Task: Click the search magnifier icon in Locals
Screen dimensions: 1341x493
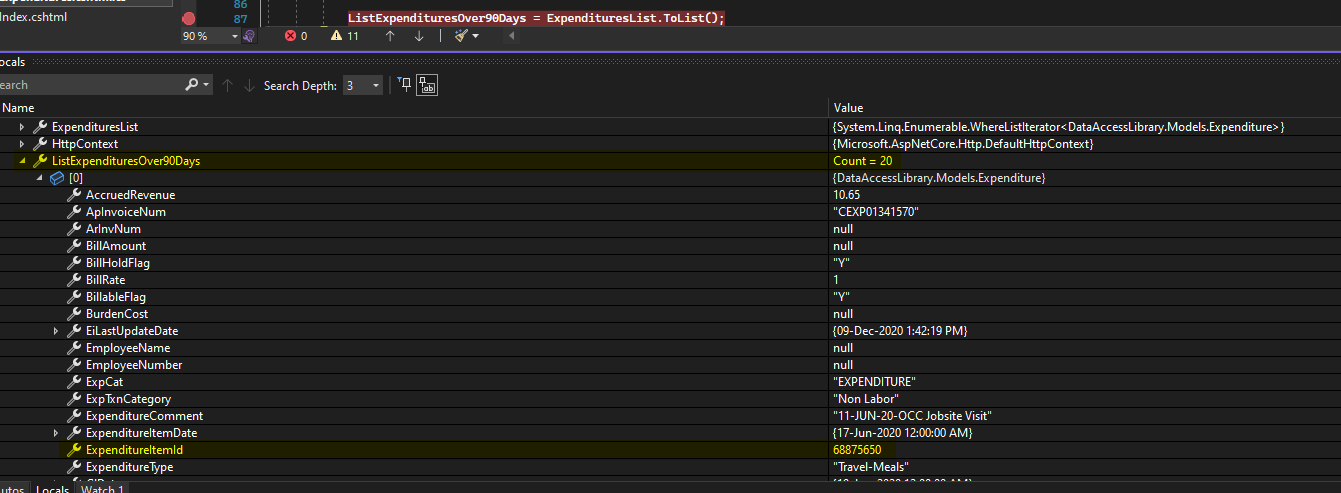Action: tap(192, 85)
